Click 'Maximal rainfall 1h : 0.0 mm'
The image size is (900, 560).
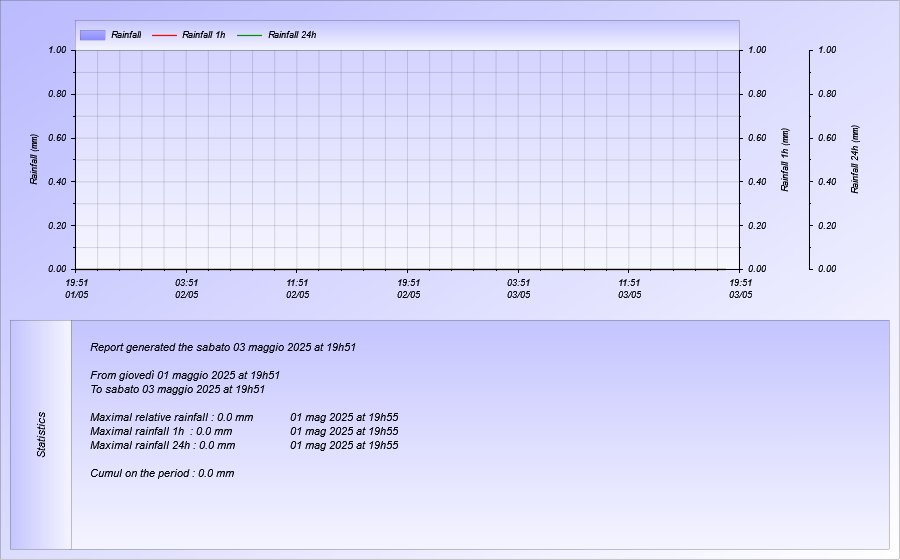click(161, 431)
